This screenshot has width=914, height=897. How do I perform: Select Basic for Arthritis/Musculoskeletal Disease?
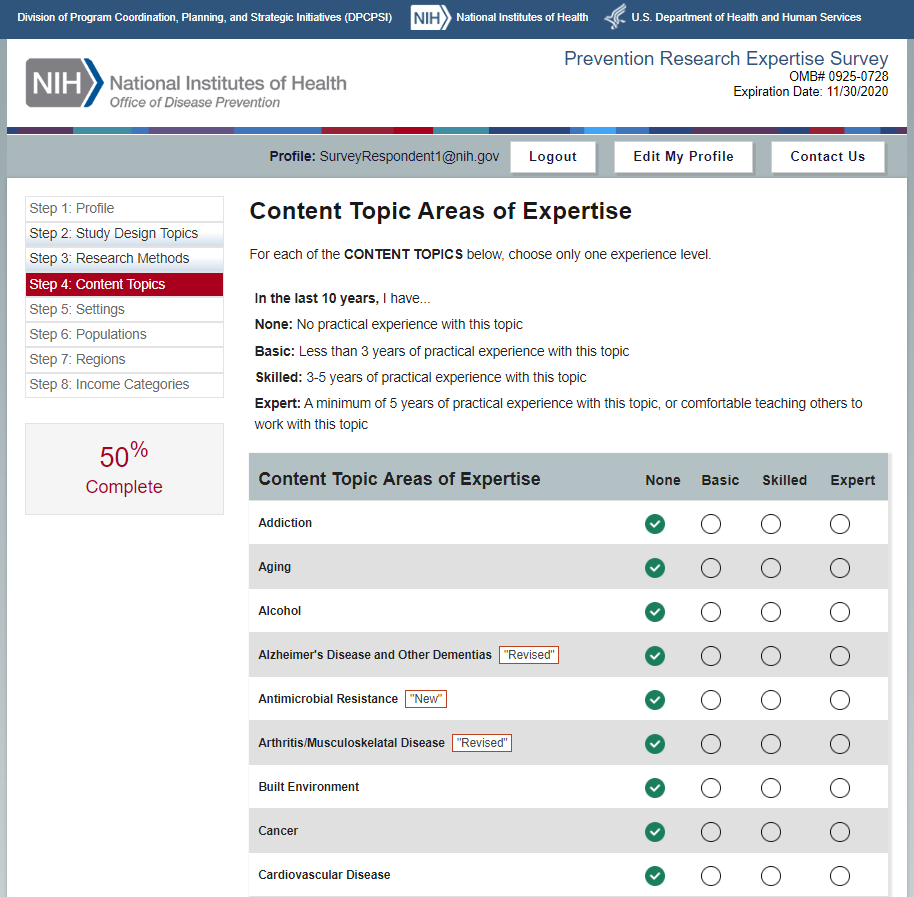point(711,744)
